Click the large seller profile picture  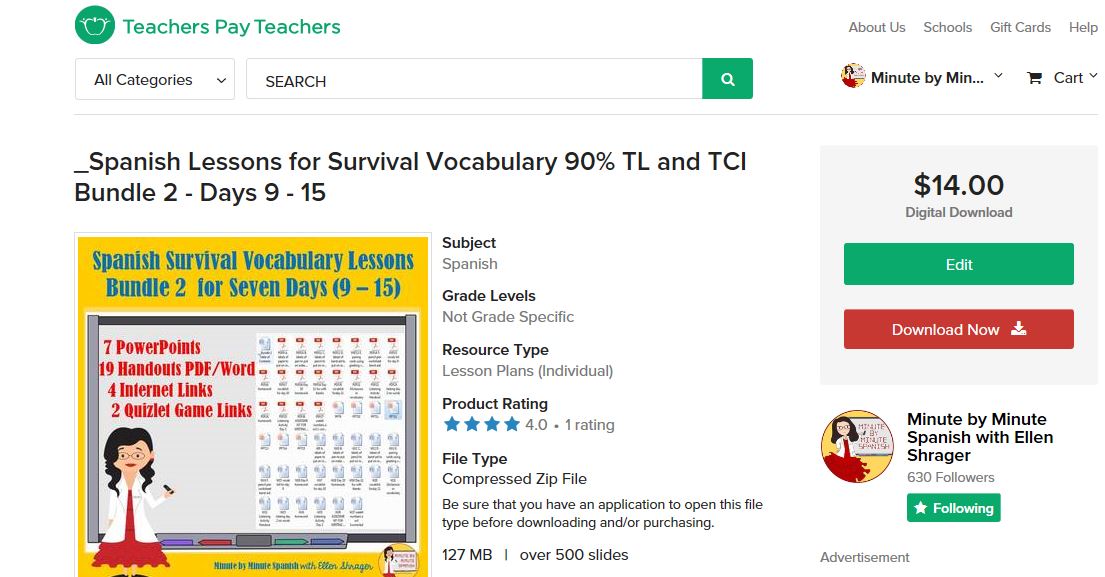(857, 447)
